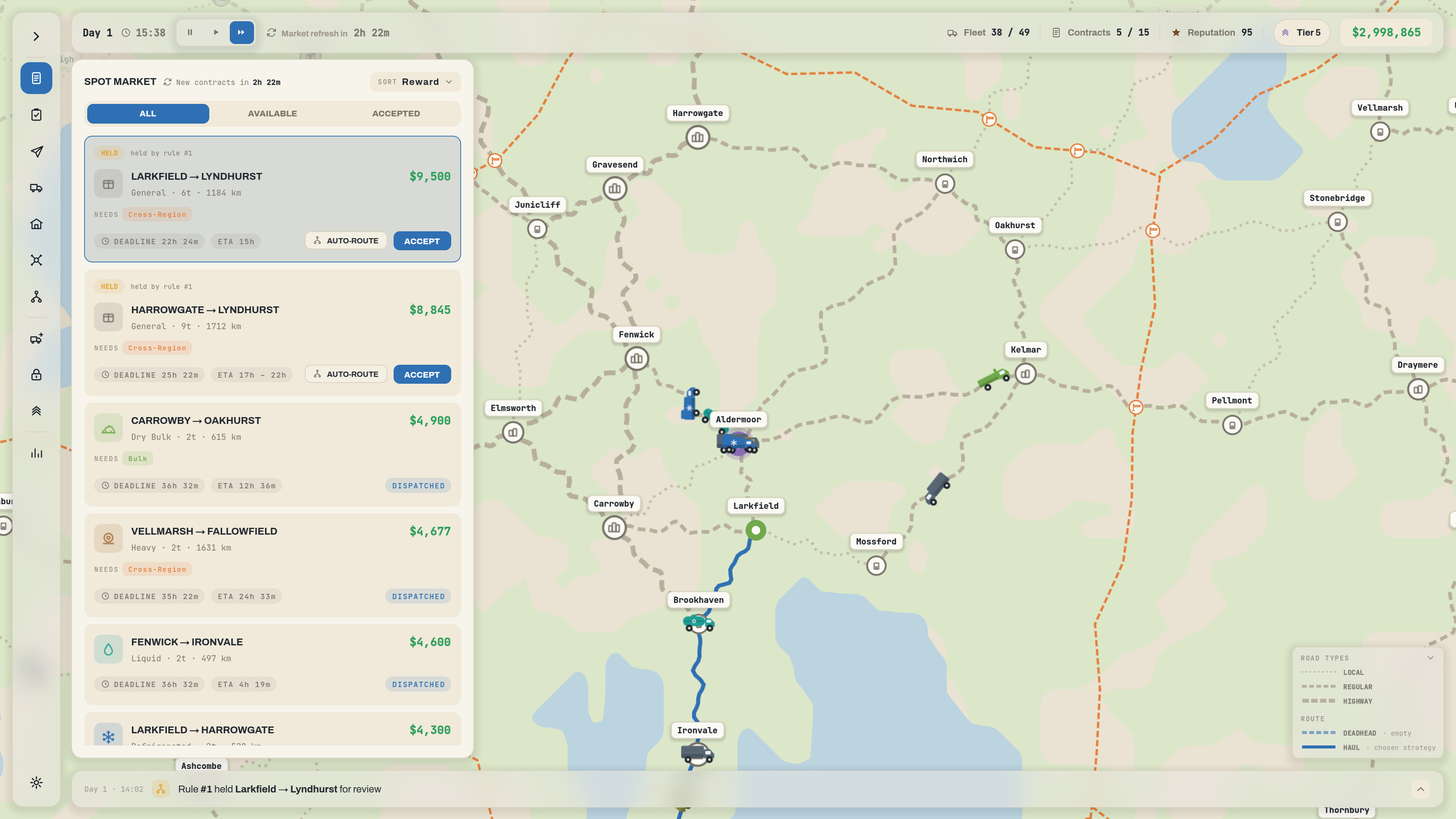Click the Kelmar city marker
The image size is (1456, 819).
coord(1025,374)
